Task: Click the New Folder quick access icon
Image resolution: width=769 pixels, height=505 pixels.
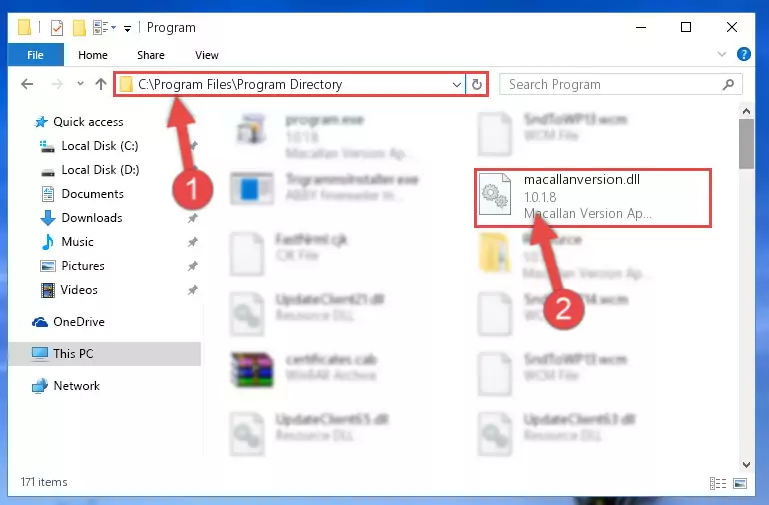Action: [79, 27]
